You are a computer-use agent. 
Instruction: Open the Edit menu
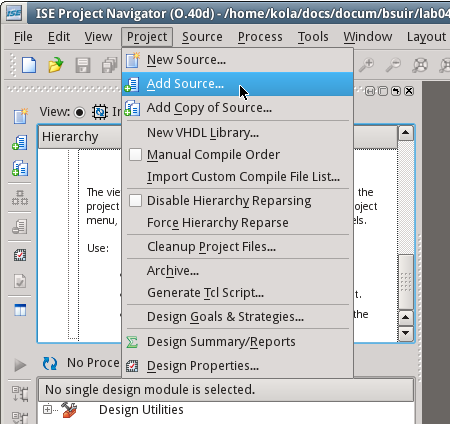click(59, 37)
